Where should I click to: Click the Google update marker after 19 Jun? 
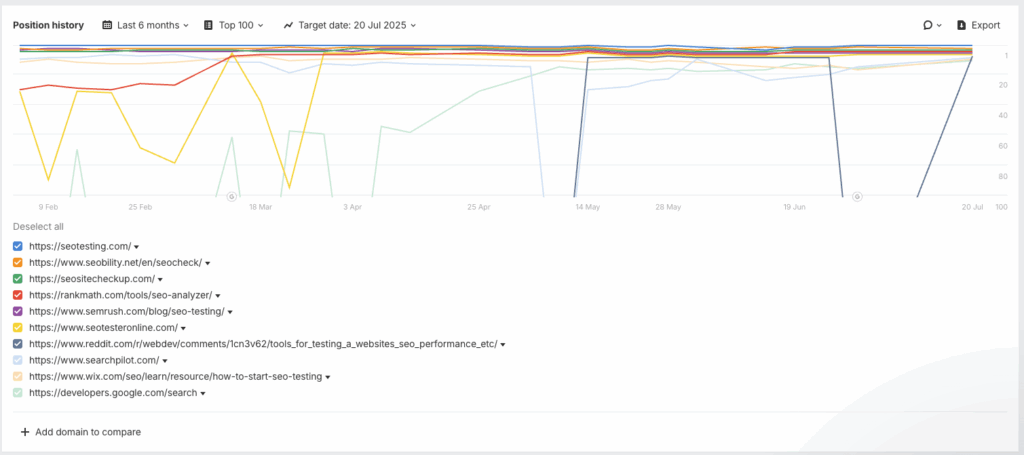(857, 196)
